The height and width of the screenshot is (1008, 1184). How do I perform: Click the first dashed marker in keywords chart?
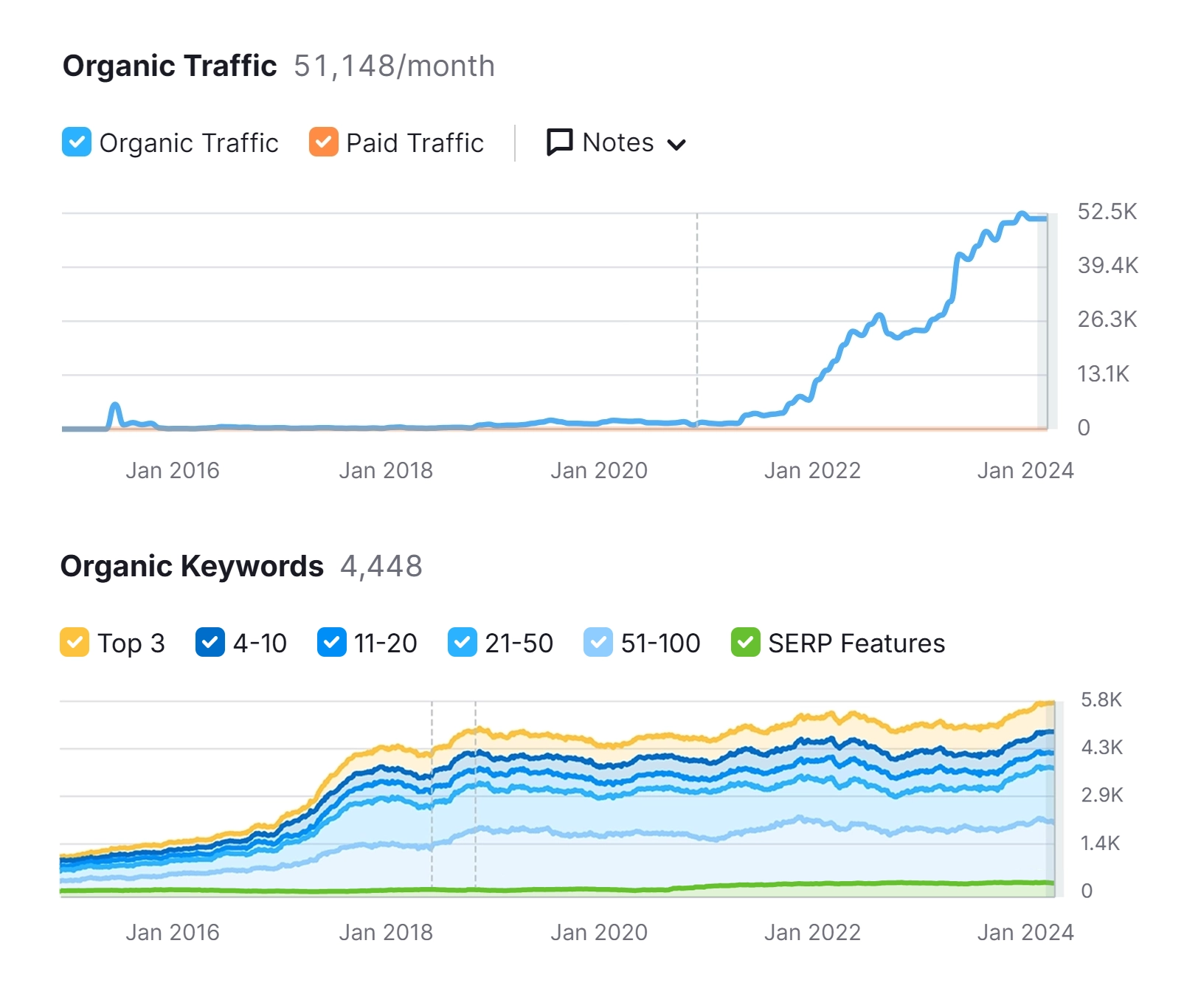432,797
